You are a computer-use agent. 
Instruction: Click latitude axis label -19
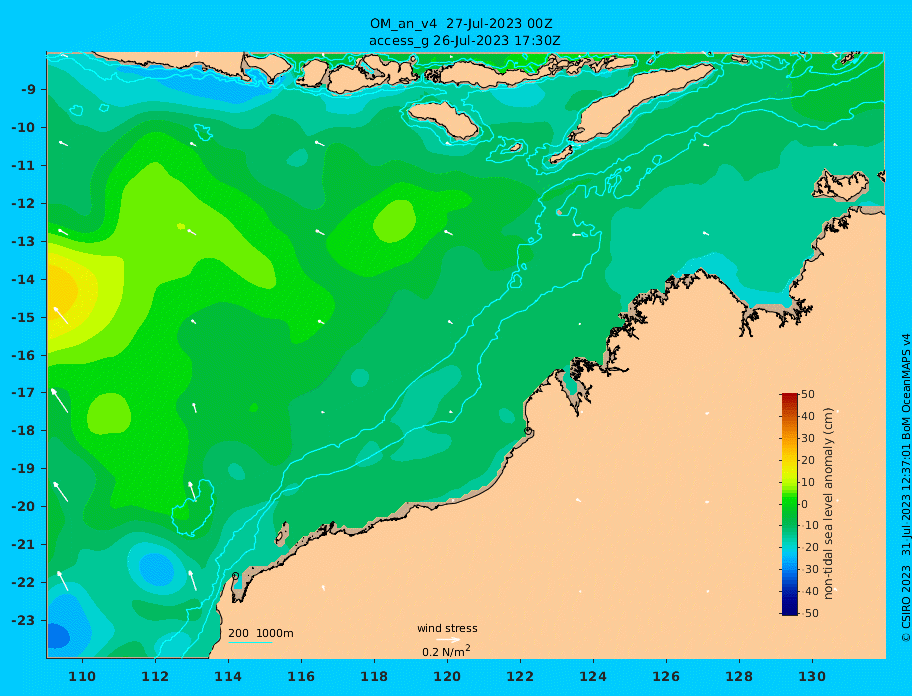23,468
